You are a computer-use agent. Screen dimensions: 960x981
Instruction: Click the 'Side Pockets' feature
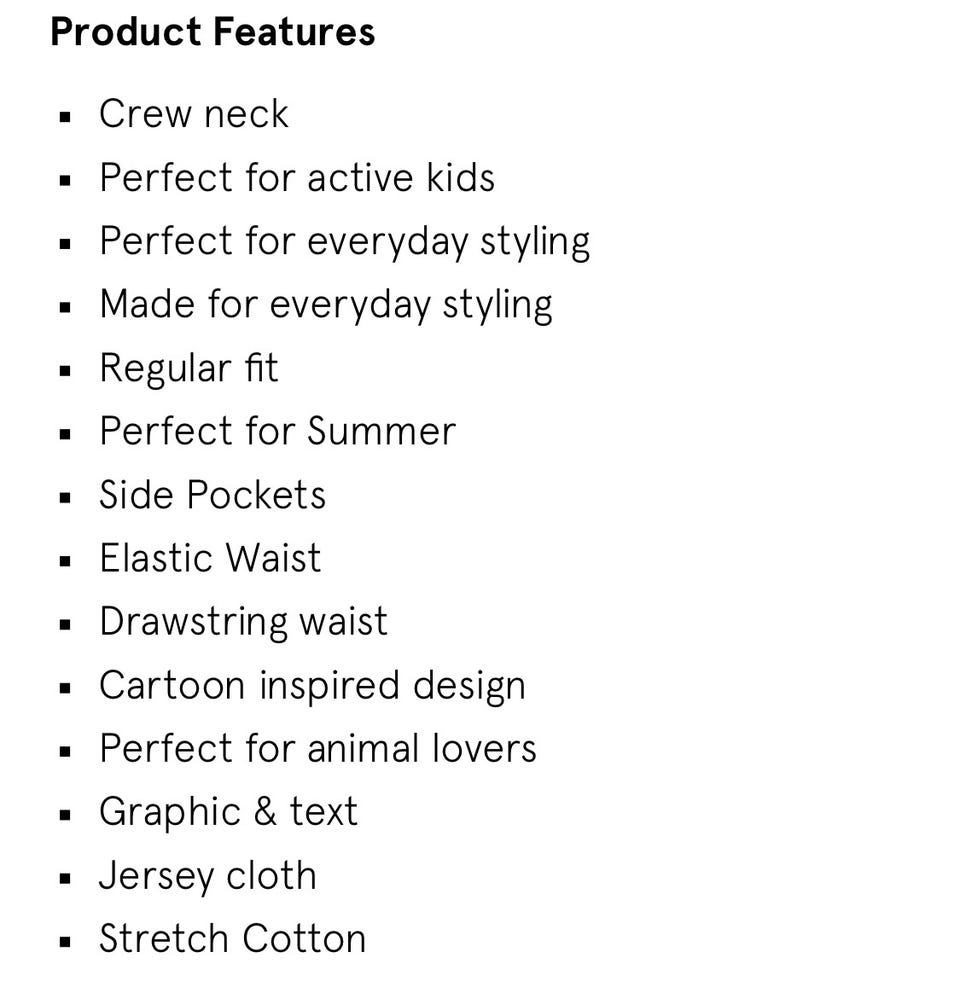click(212, 495)
